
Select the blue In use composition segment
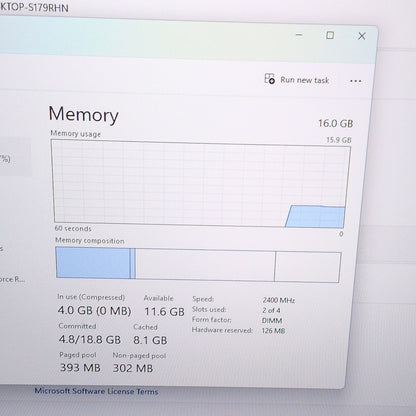click(x=93, y=263)
